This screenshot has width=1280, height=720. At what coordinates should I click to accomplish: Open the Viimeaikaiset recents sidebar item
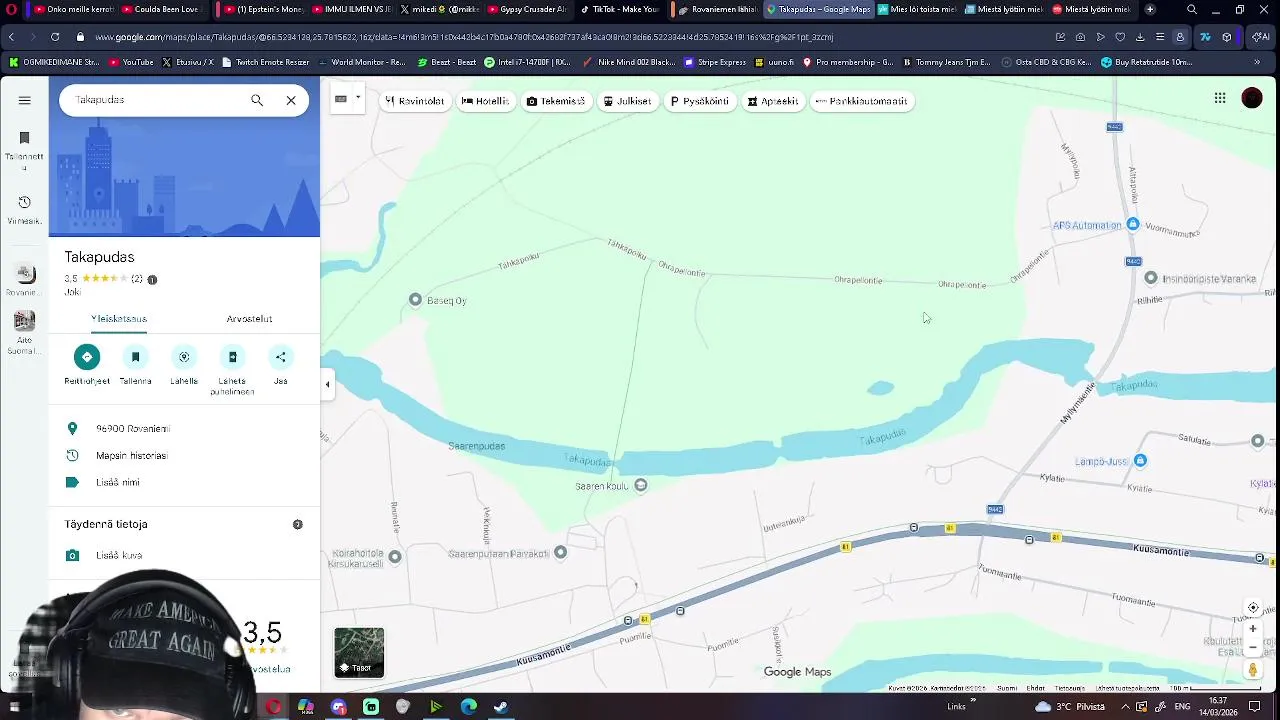[24, 210]
